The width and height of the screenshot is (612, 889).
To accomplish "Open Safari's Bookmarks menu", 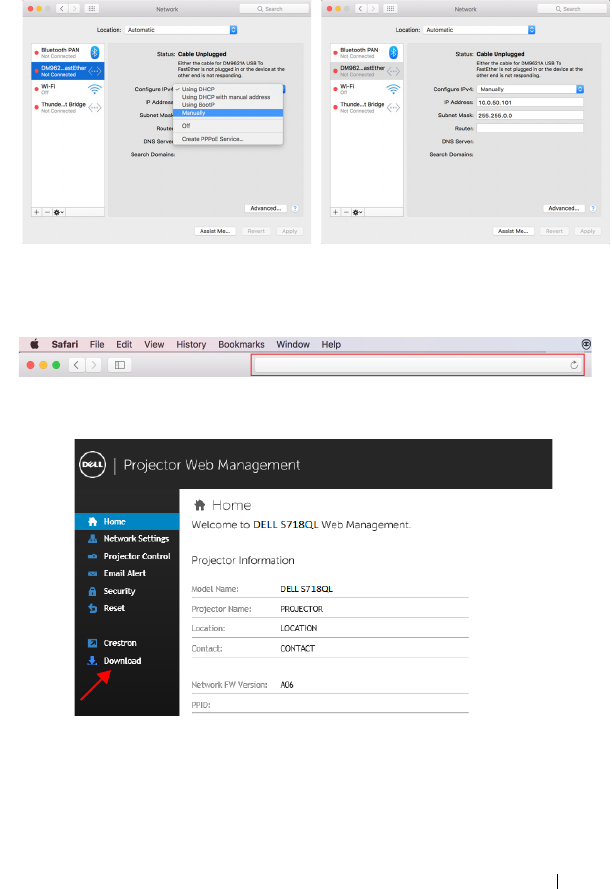I will (241, 344).
